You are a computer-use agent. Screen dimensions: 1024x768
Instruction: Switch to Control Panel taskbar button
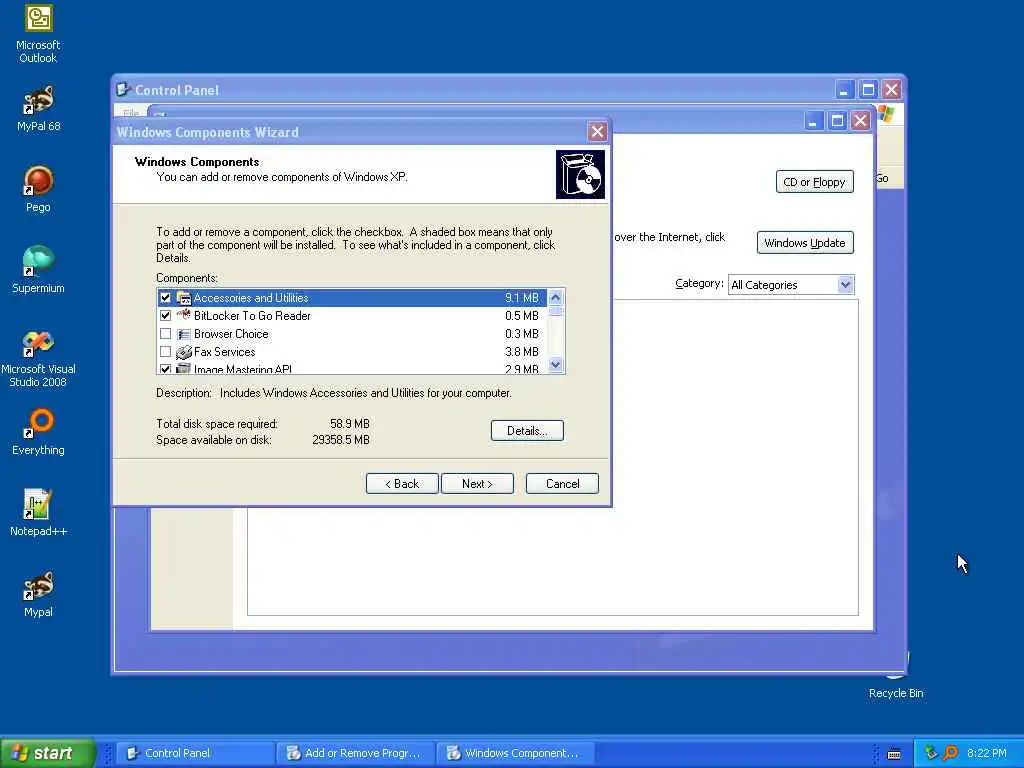tap(196, 753)
